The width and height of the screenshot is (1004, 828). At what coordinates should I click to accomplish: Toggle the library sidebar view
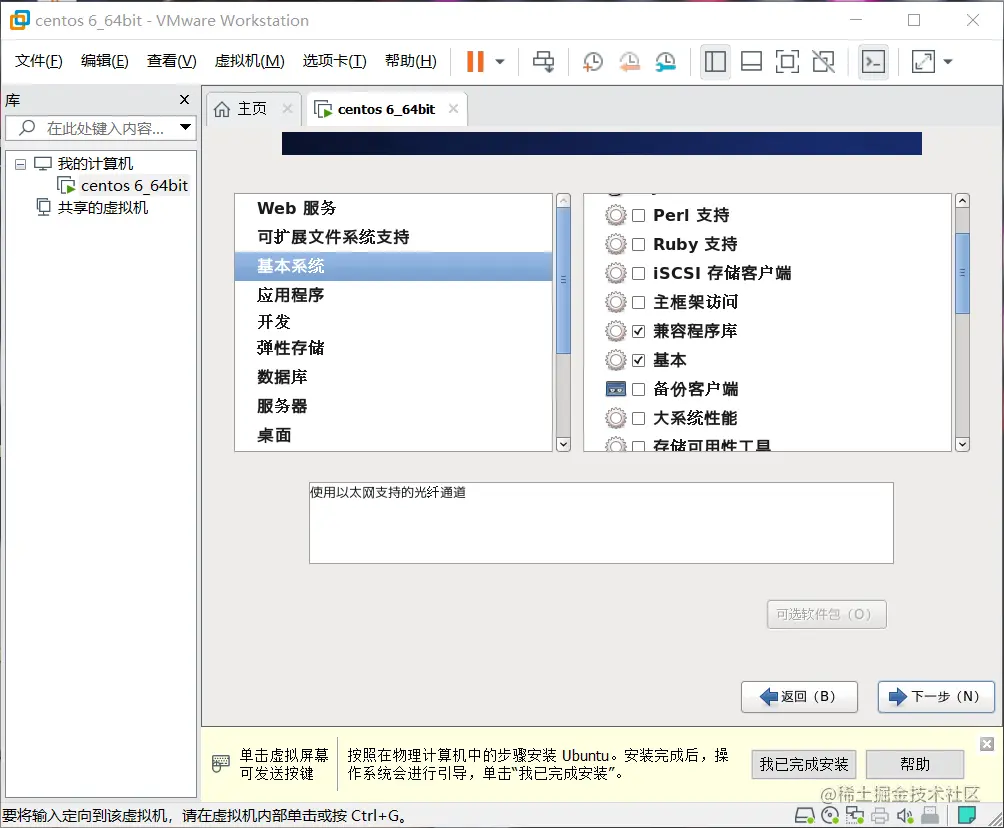715,61
